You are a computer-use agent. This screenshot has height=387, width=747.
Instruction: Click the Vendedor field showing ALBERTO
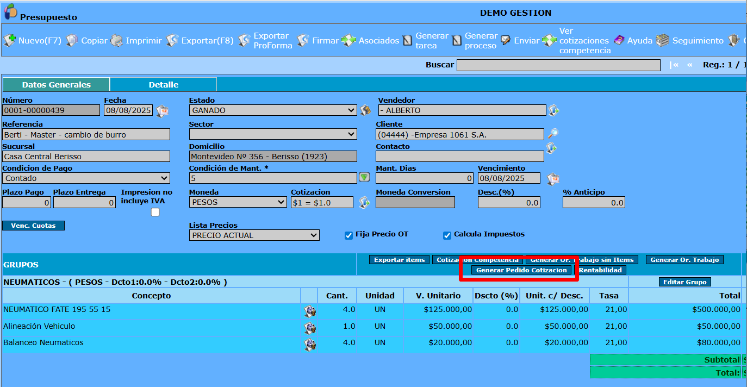(x=462, y=110)
